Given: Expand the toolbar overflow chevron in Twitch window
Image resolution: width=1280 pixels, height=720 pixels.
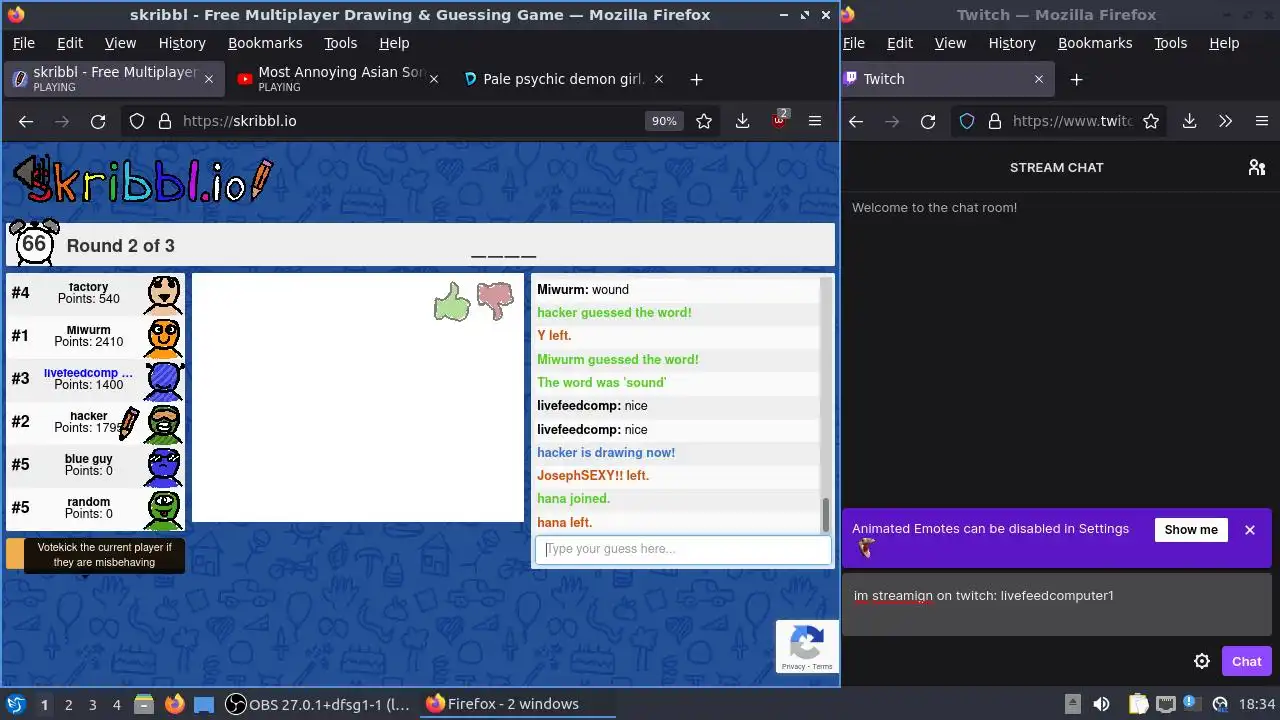Looking at the screenshot, I should click(x=1225, y=121).
